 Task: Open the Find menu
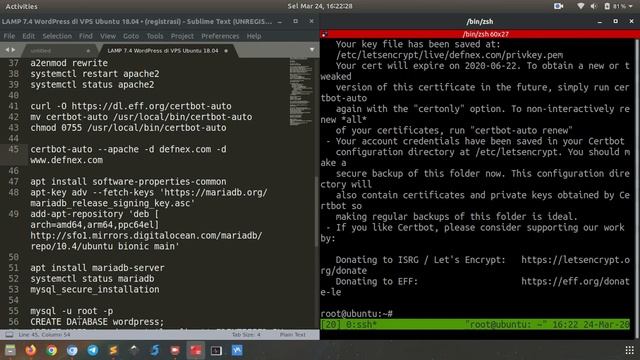click(x=86, y=36)
